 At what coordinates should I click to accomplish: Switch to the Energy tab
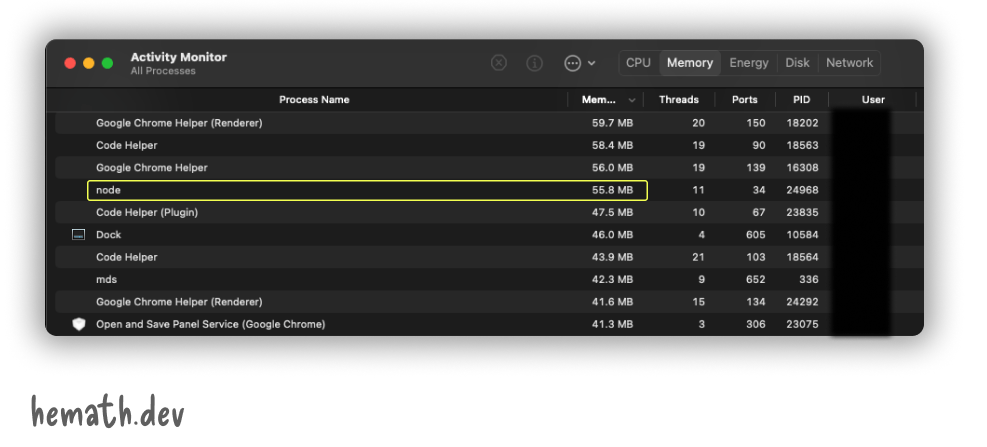[x=748, y=63]
